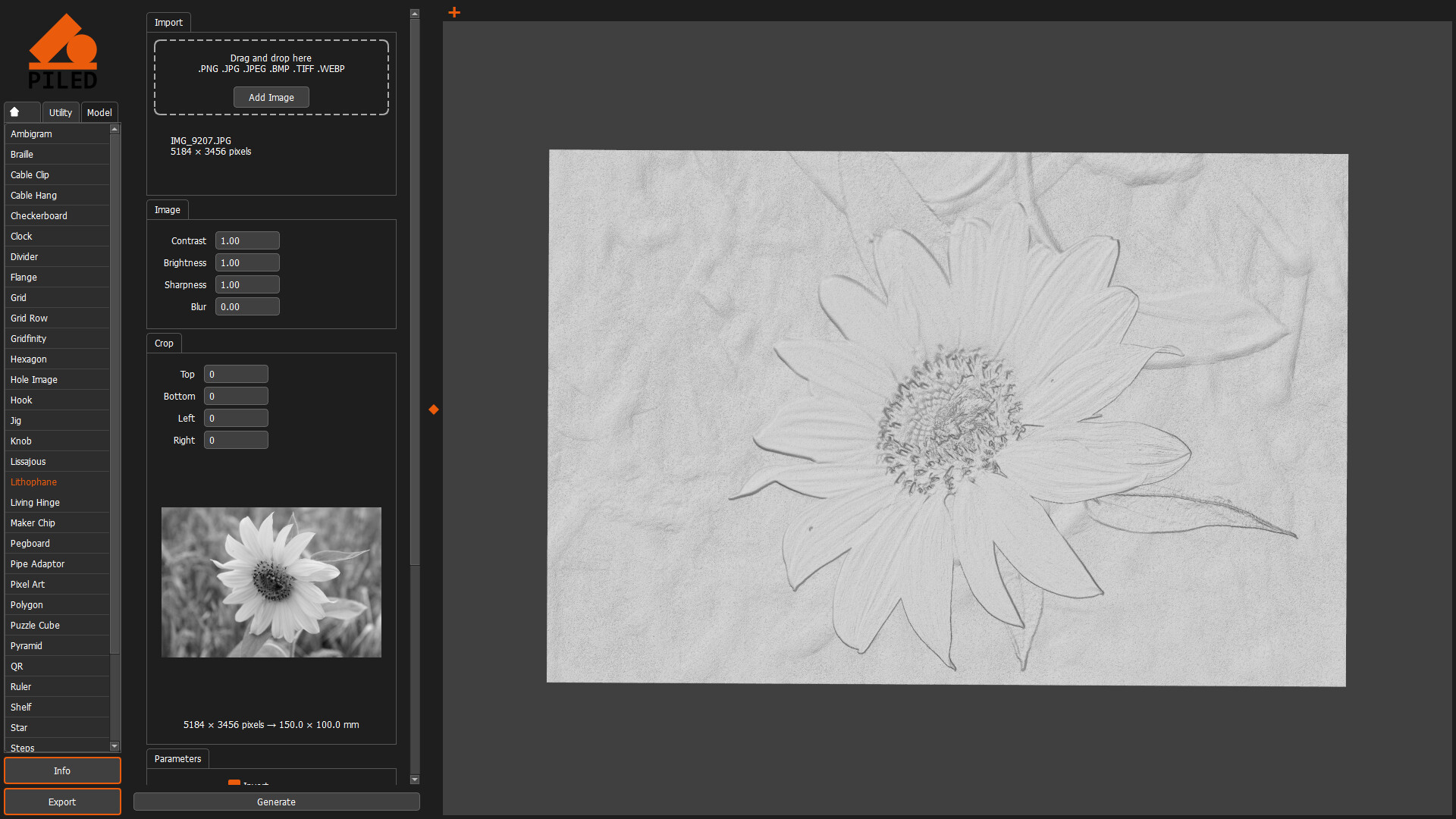This screenshot has height=819, width=1456.
Task: Open the Info panel
Action: 62,770
